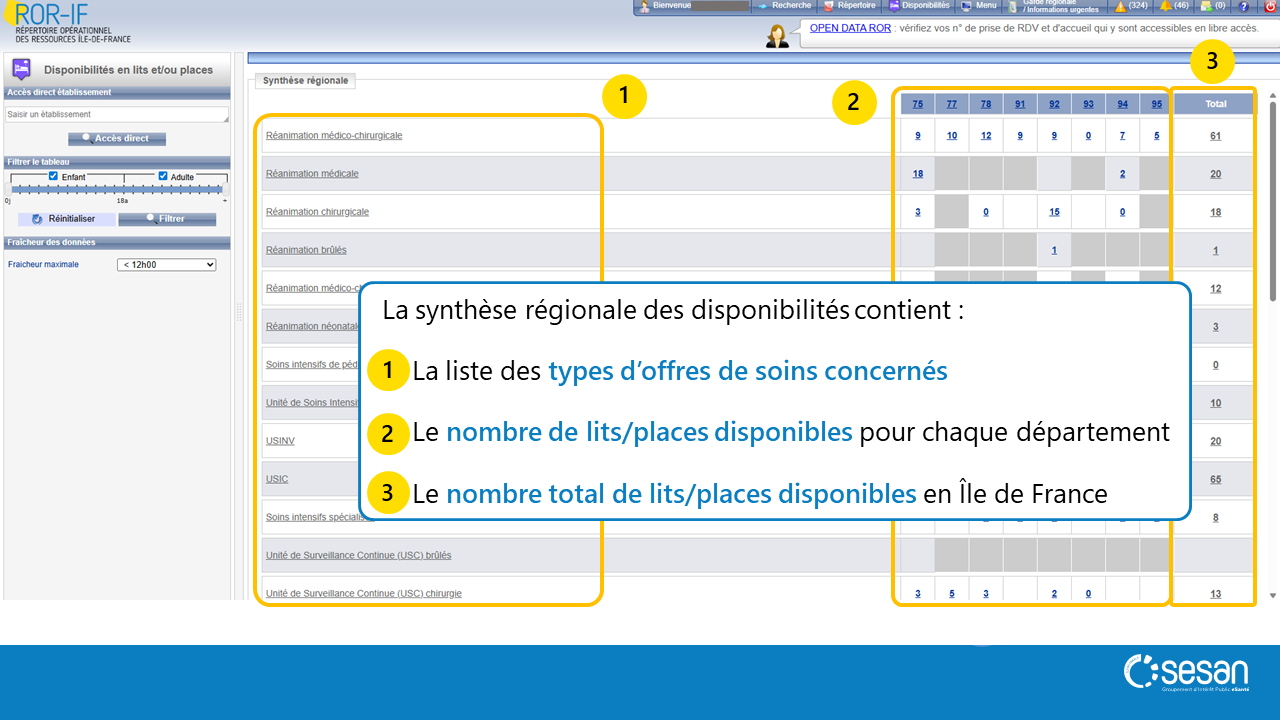Click the purple bed Disponibilités panel icon
The image size is (1280, 720).
pyautogui.click(x=21, y=69)
